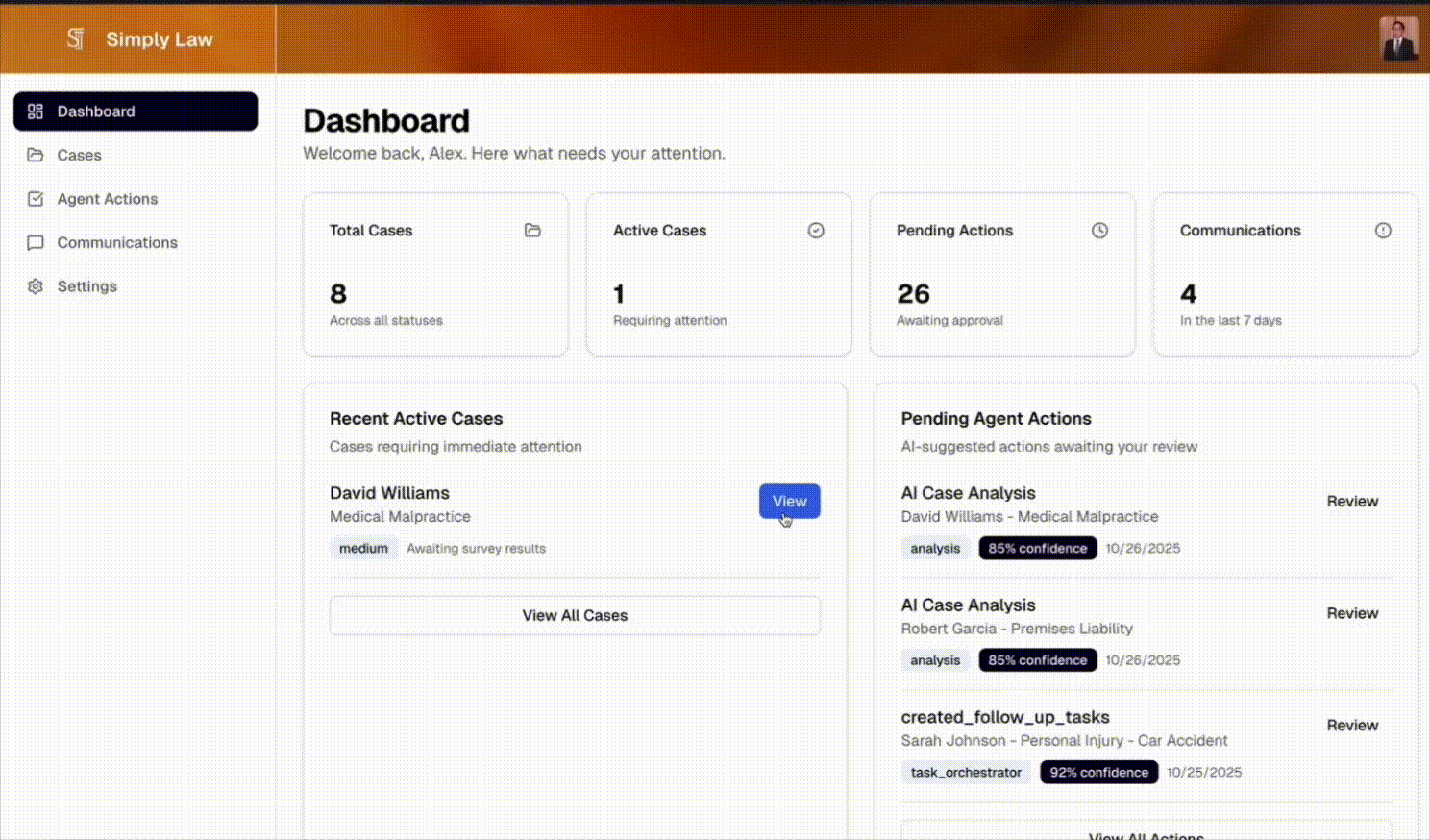
Task: Click the checkmark icon on Active Cases card
Action: click(816, 231)
